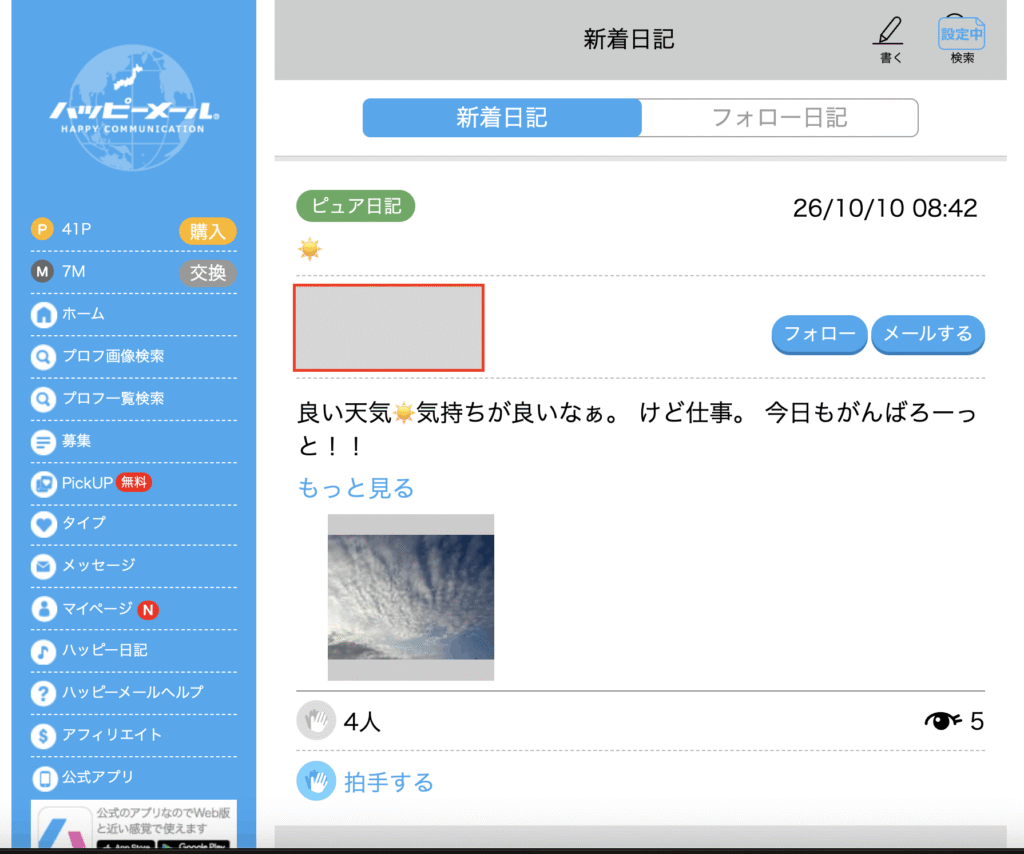Click the ホーム house icon
Viewport: 1024px width, 854px height.
coord(43,315)
